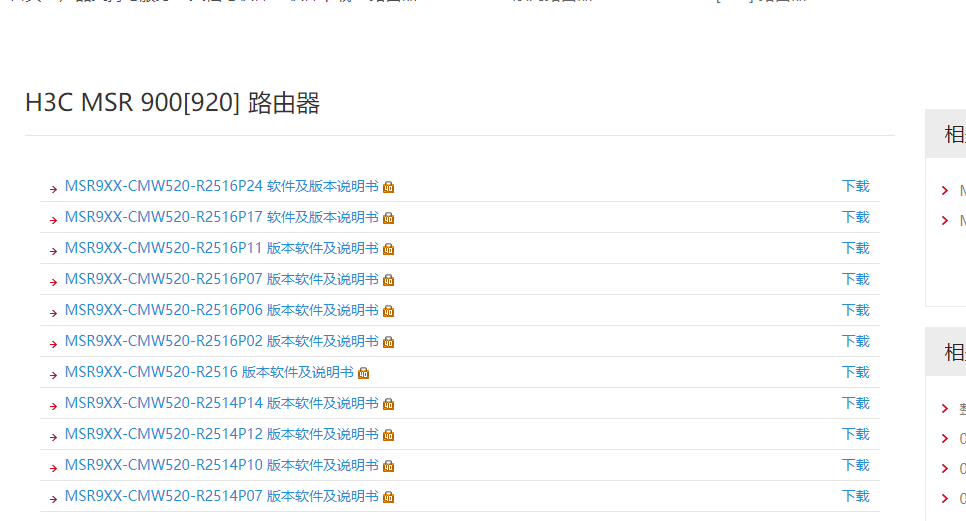Open MSR9XX-CMW520-R2516P07 version software link

(x=221, y=279)
